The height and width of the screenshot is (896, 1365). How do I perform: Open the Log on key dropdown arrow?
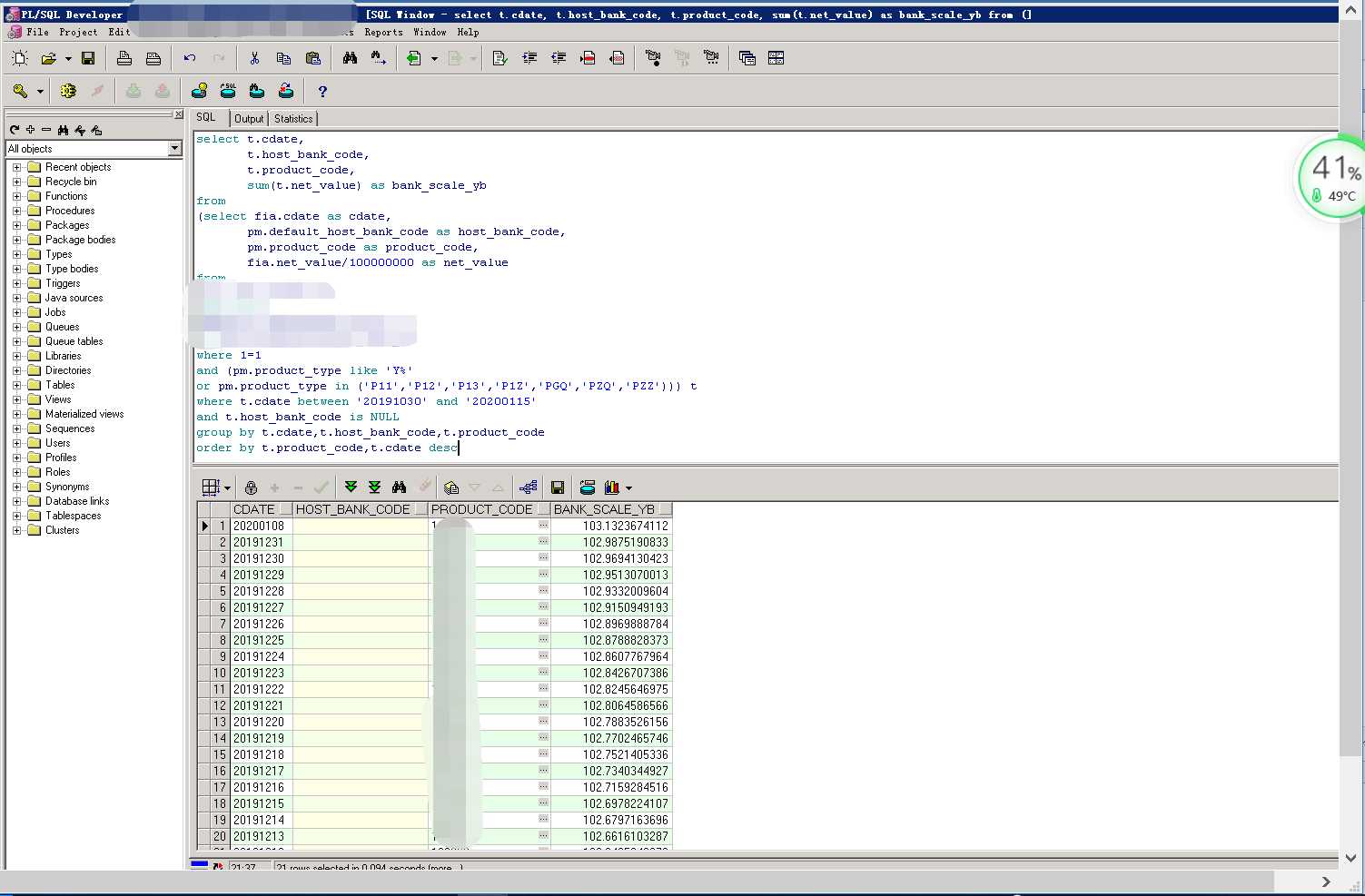pos(40,92)
